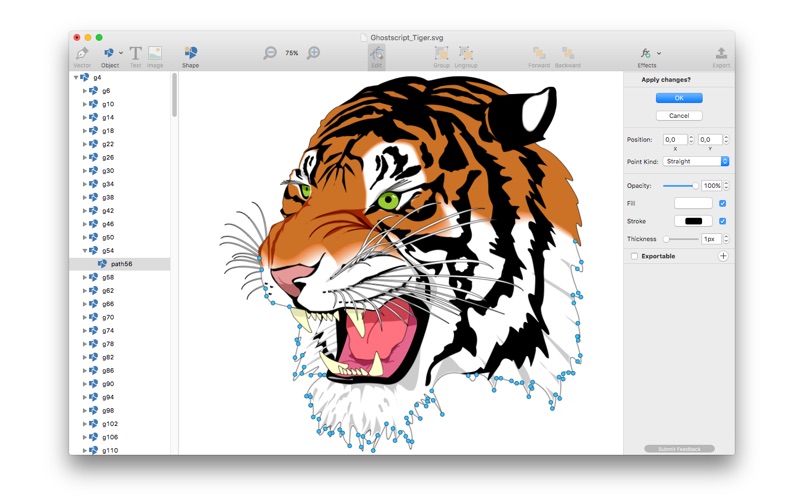
Task: Select the Vector pen tool
Action: pyautogui.click(x=82, y=53)
